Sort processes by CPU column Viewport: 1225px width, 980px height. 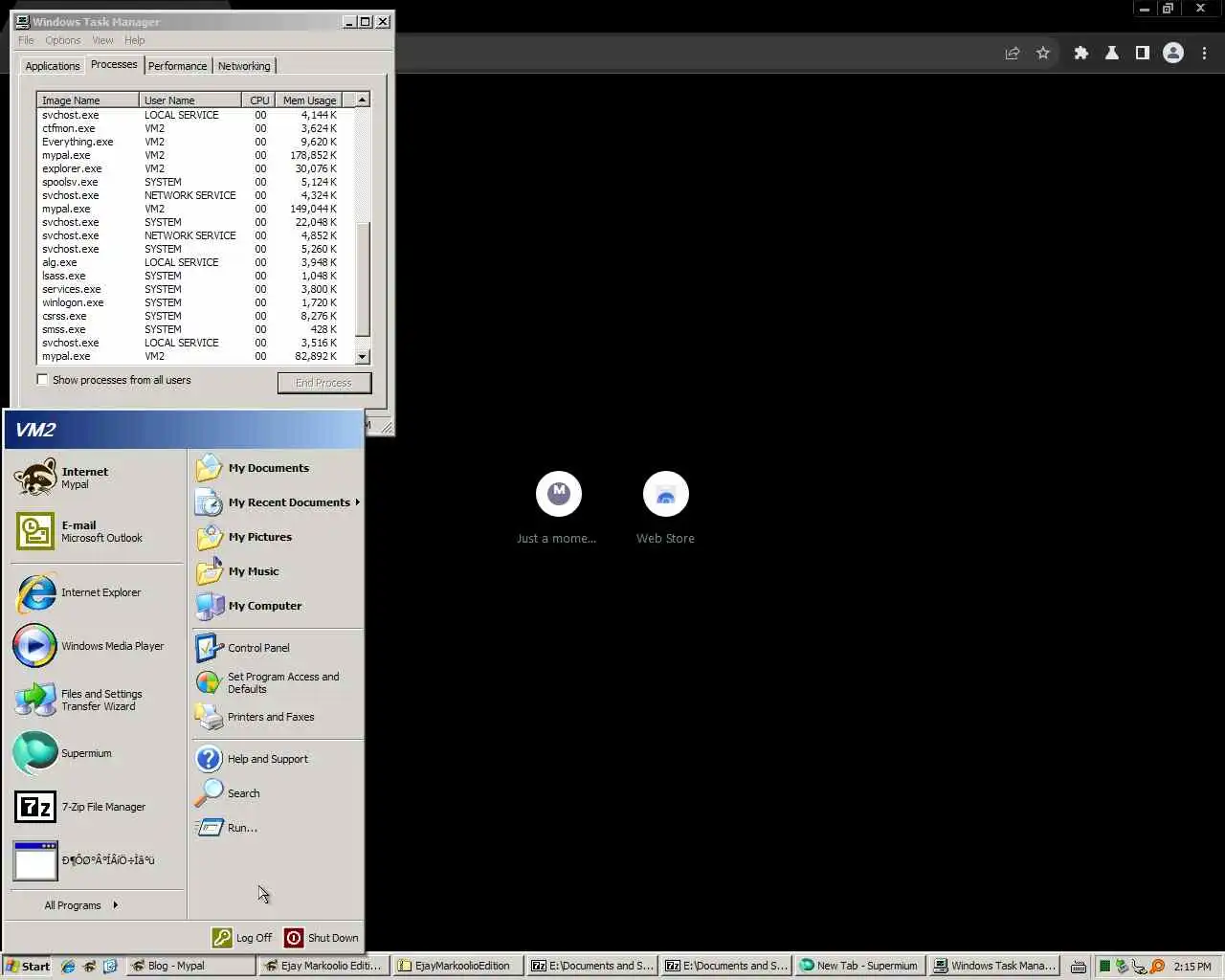(258, 100)
